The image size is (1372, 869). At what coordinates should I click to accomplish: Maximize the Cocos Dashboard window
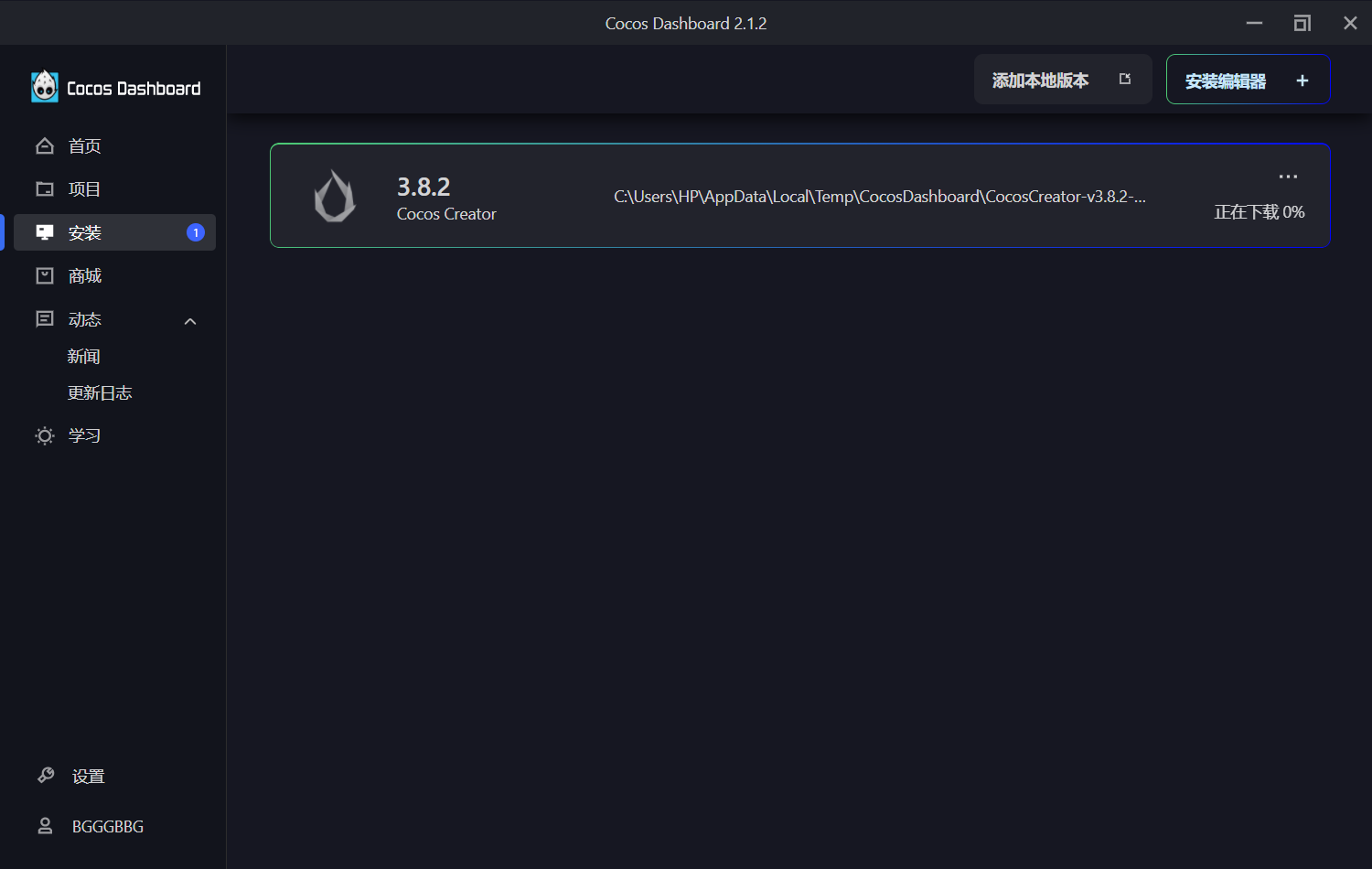[1302, 23]
